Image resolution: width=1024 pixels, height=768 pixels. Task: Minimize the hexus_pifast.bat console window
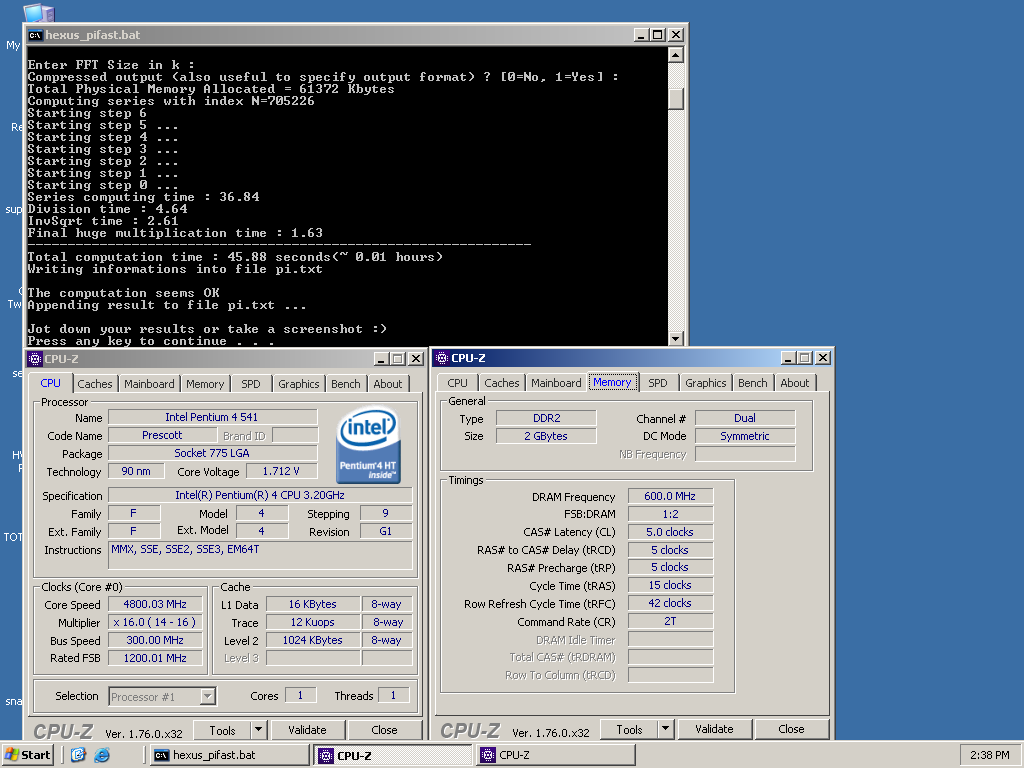point(641,35)
